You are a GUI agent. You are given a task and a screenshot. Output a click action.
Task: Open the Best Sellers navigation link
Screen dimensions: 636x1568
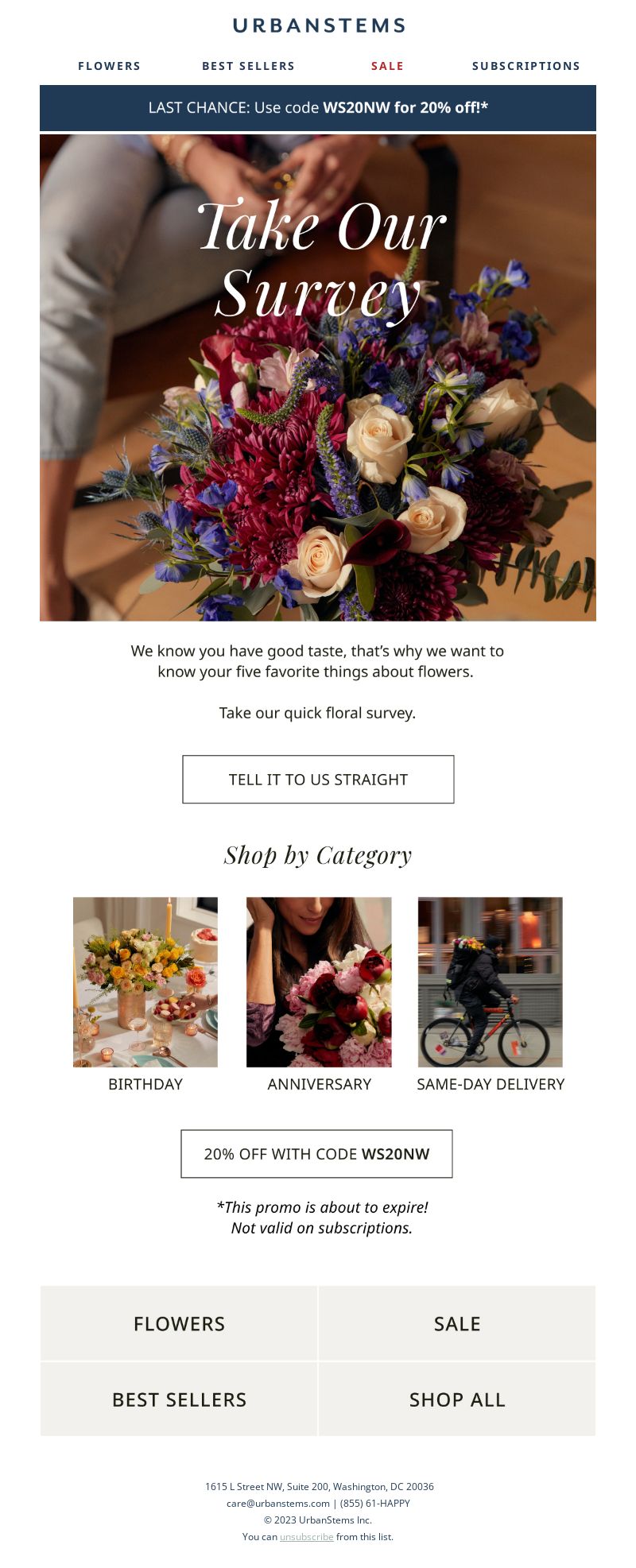248,66
